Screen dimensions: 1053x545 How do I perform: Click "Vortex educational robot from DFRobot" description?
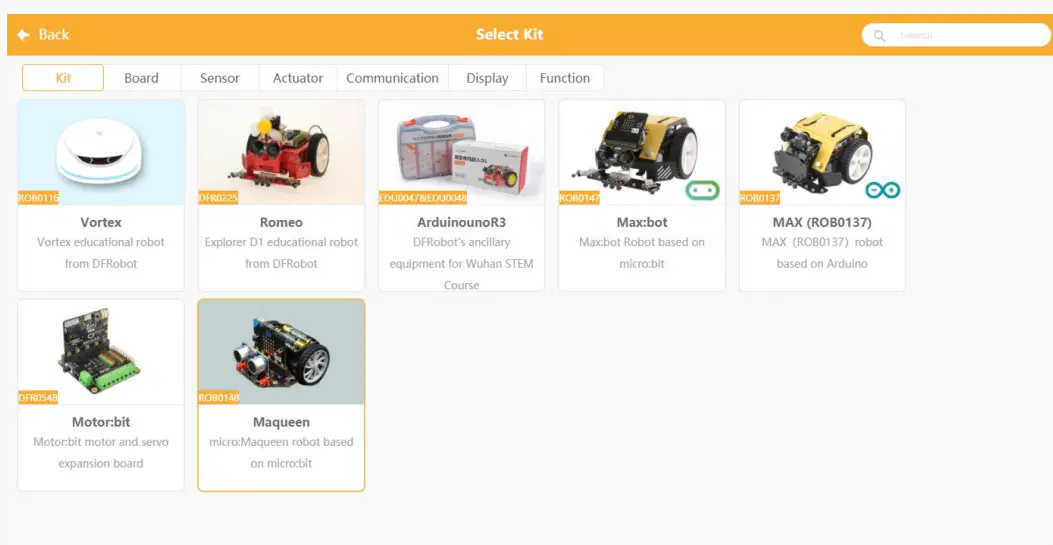(101, 253)
